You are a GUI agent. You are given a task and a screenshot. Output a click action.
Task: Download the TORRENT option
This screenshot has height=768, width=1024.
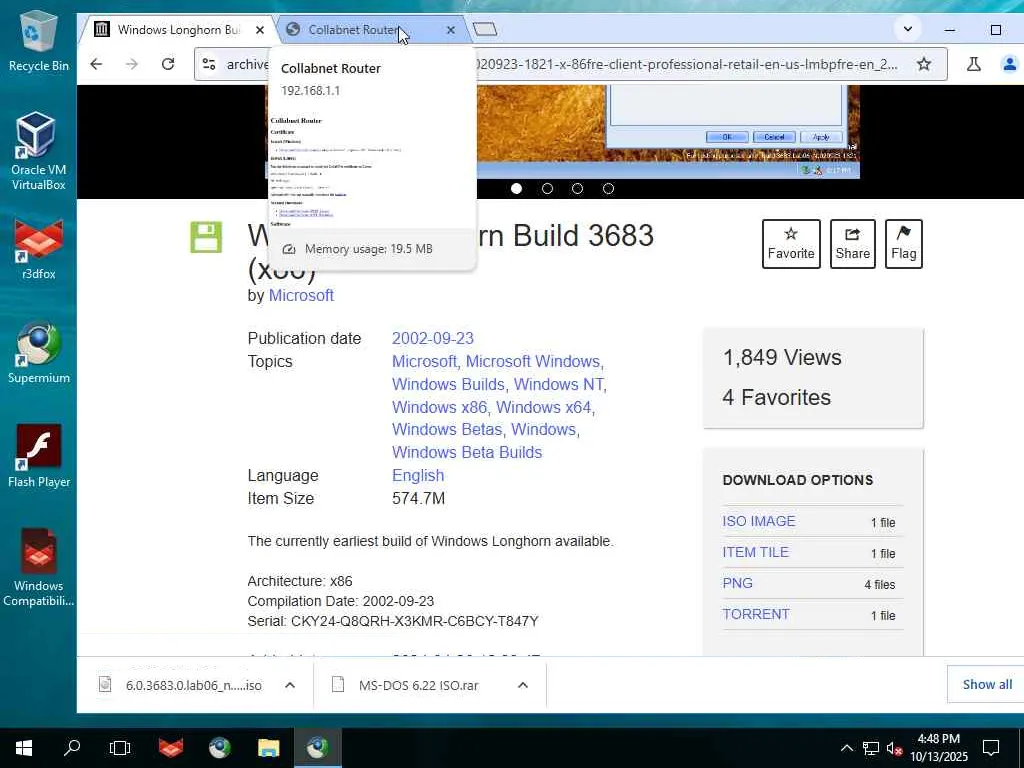756,614
